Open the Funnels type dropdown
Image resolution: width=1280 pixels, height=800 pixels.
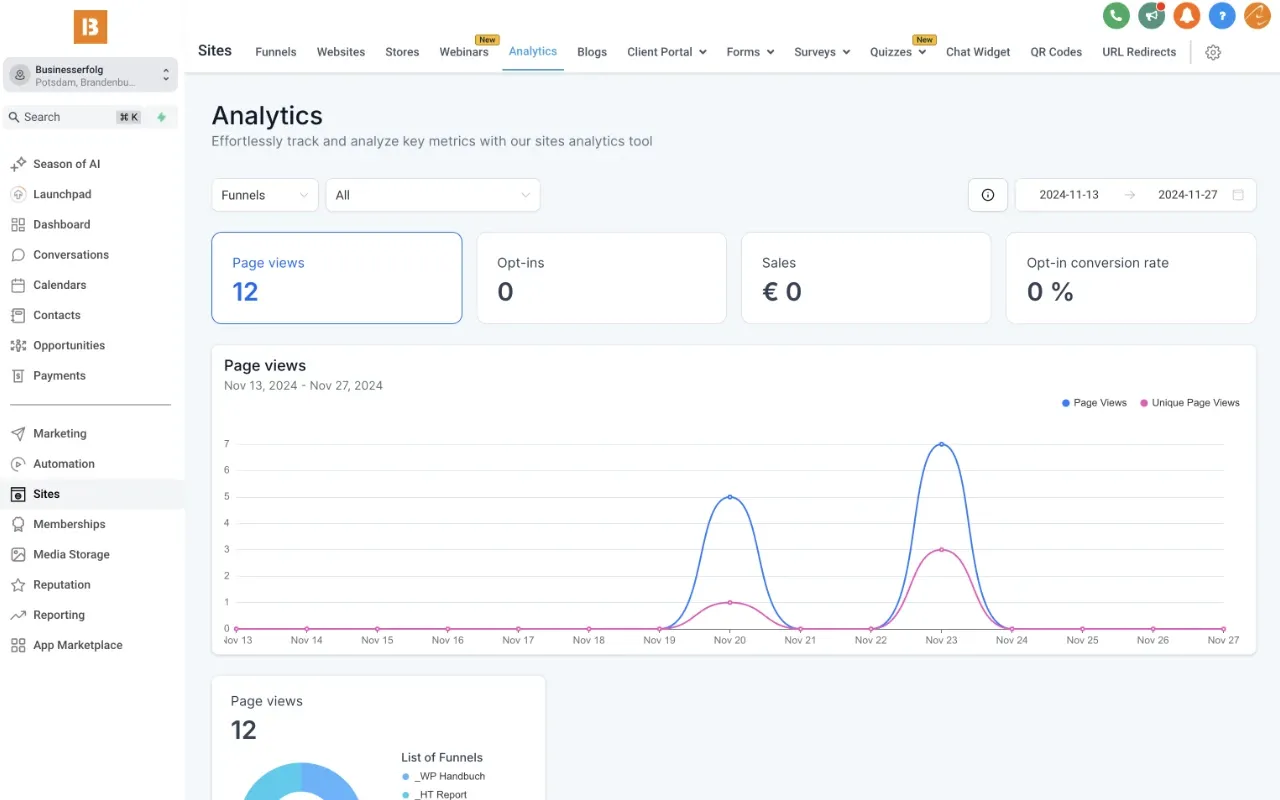tap(264, 194)
